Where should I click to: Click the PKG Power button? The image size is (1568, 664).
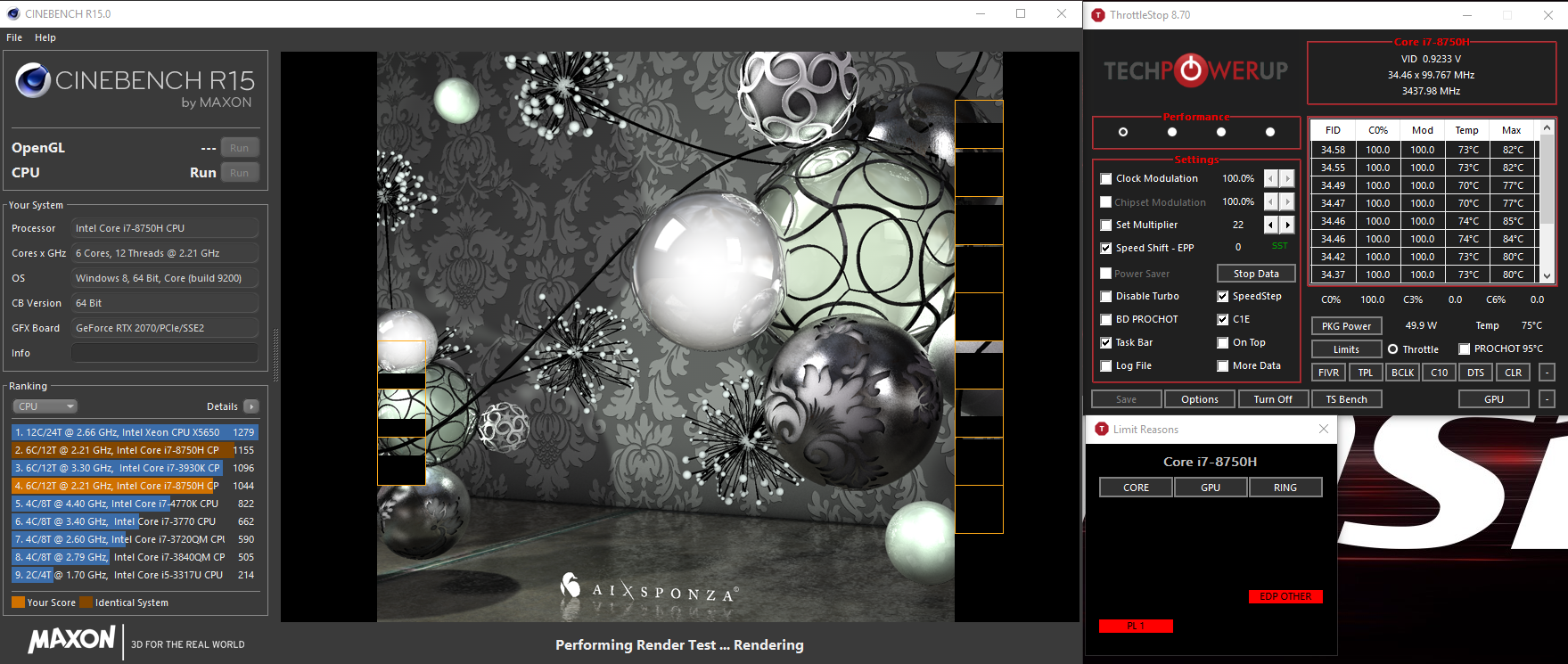coord(1346,326)
